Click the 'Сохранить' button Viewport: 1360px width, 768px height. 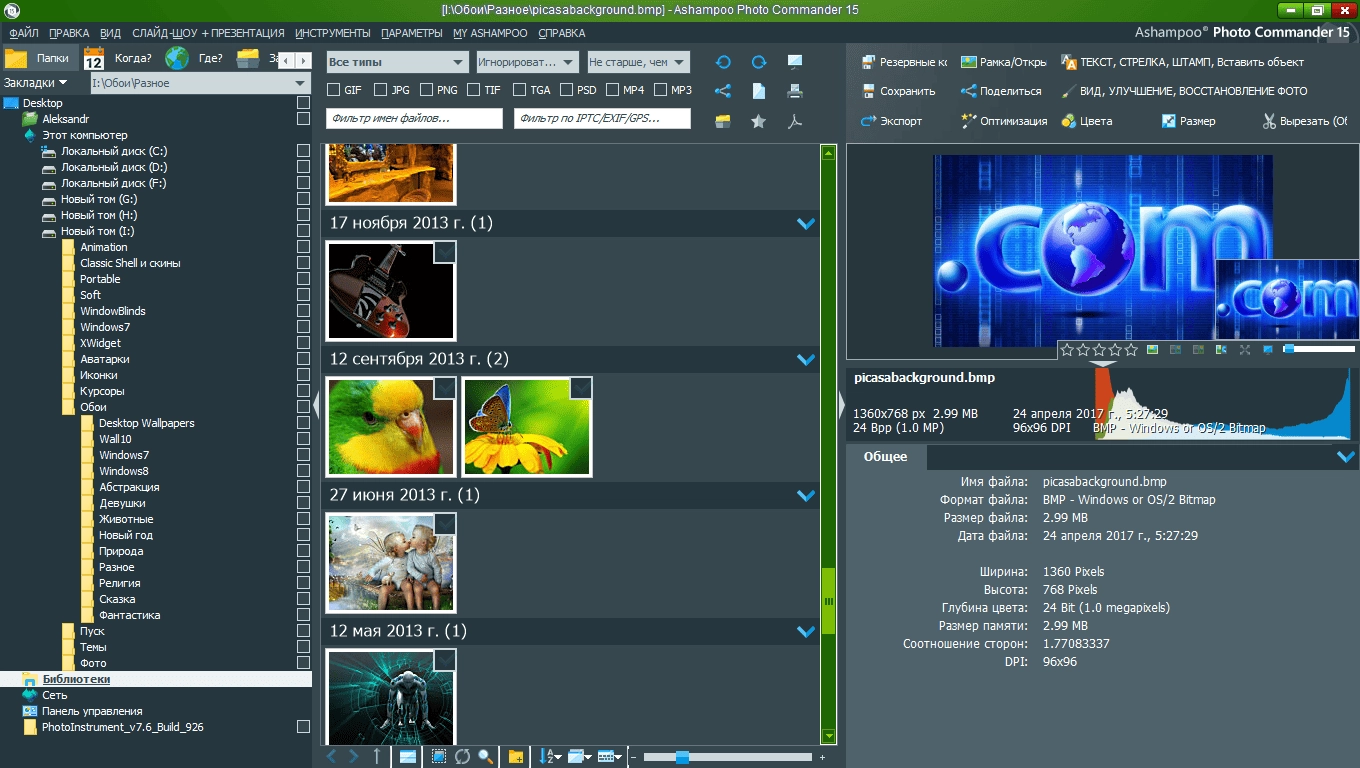[899, 91]
